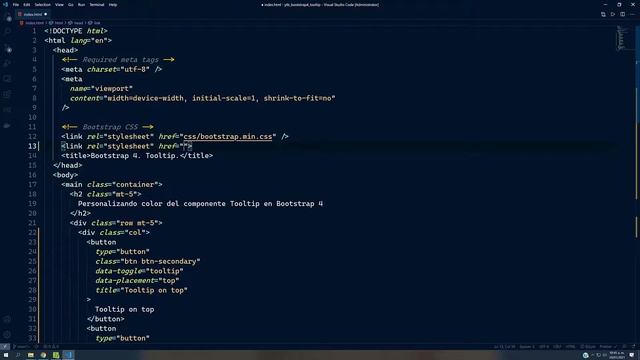Click the class="row mt-5" div line
Screen dimensions: 640x360
(x=116, y=223)
